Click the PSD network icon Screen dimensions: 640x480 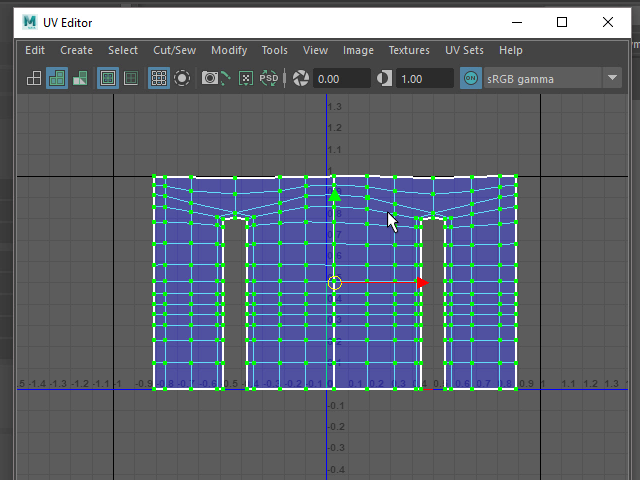(x=269, y=78)
